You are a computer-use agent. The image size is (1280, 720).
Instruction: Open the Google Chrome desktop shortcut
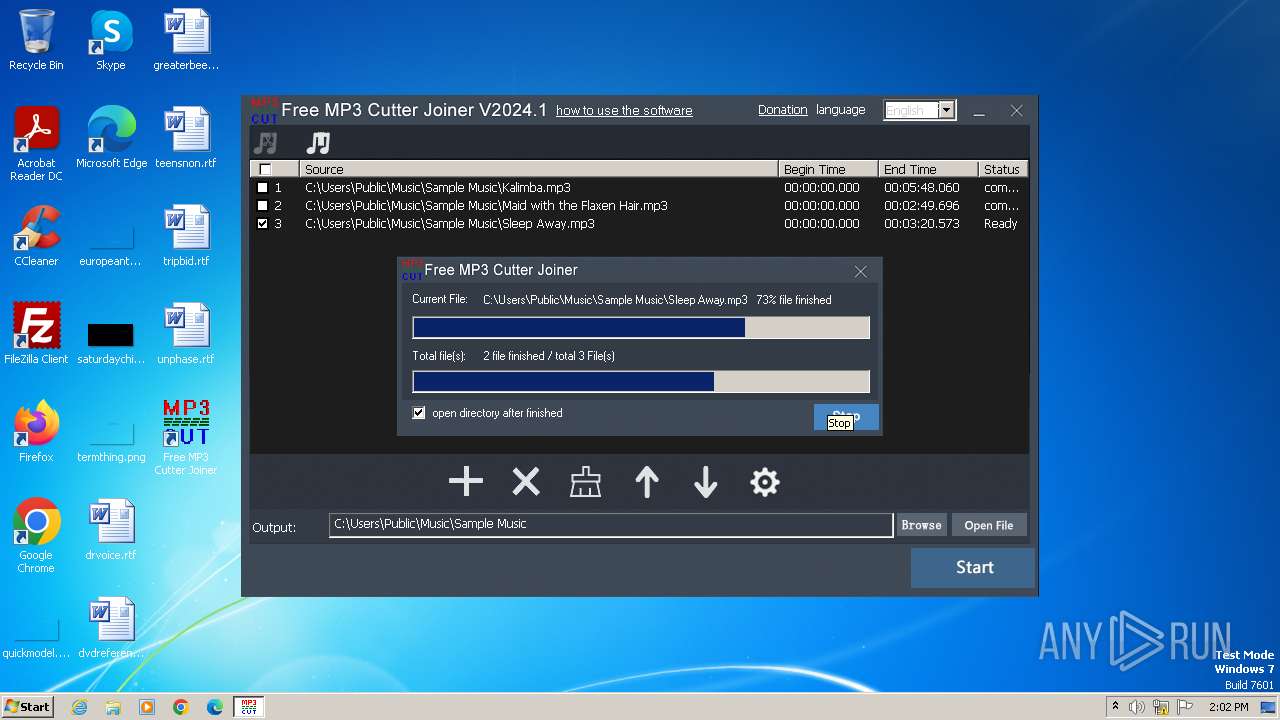(36, 536)
